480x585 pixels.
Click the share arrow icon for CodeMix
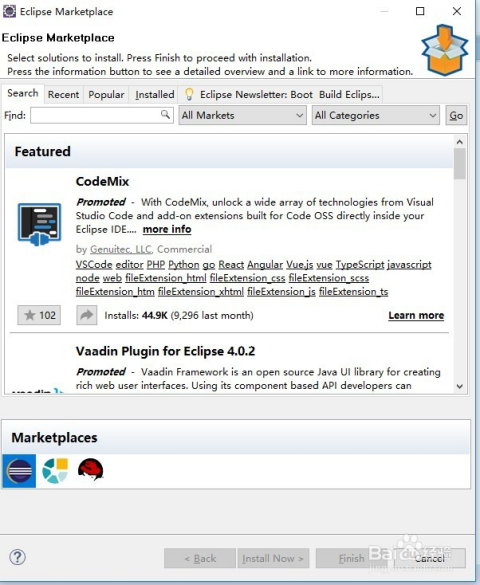coord(87,315)
